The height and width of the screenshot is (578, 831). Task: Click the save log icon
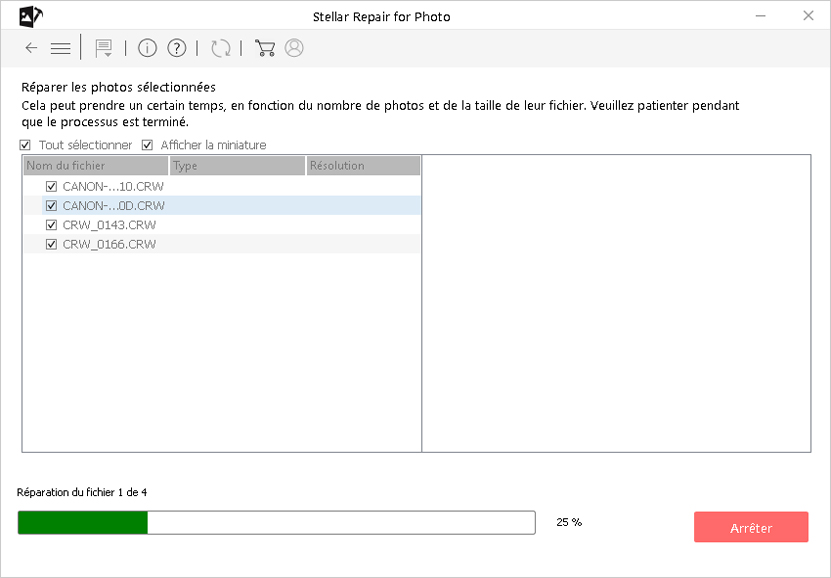(102, 48)
